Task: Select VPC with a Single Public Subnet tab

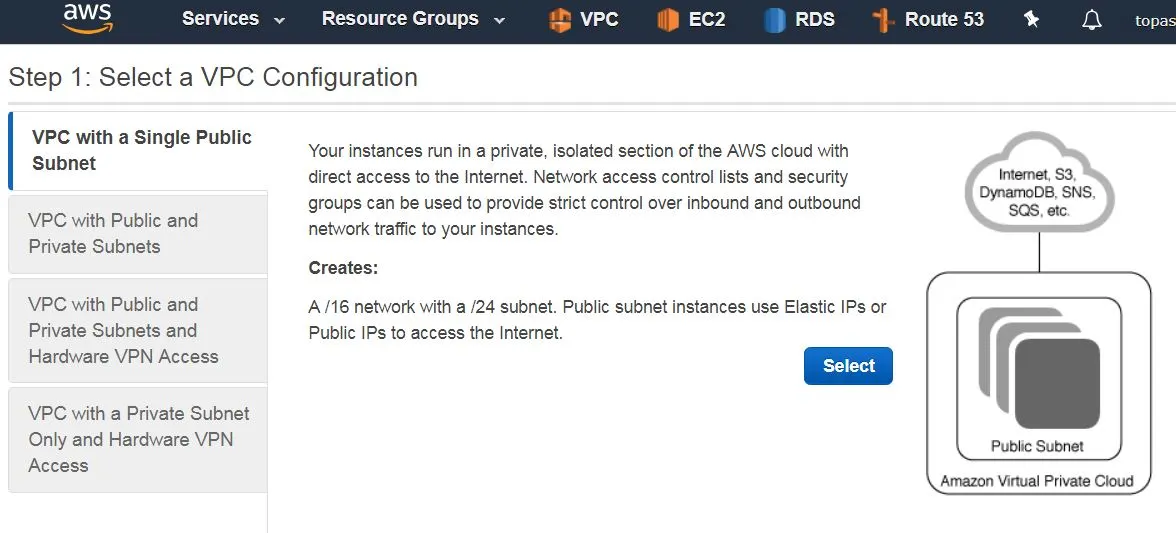Action: [x=141, y=150]
